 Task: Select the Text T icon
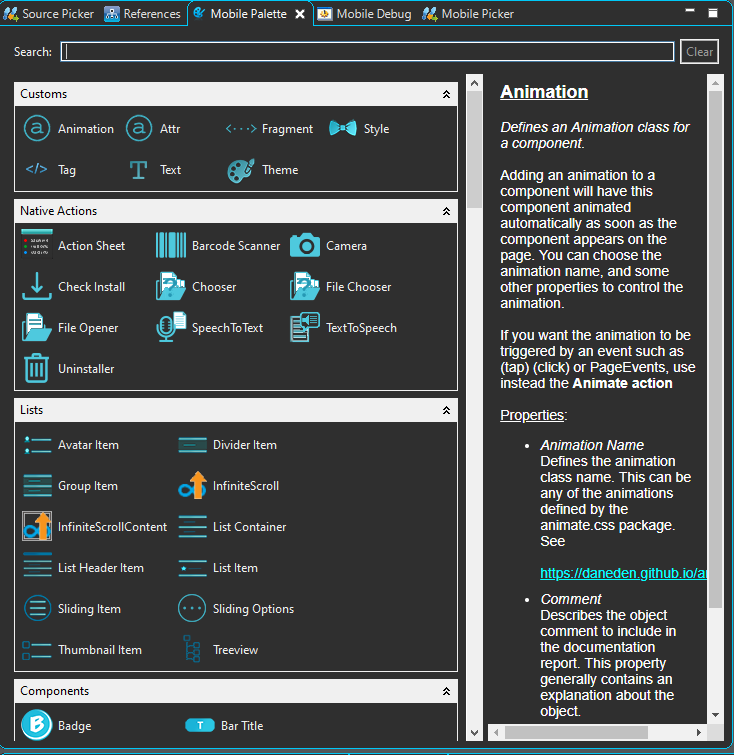(x=139, y=169)
